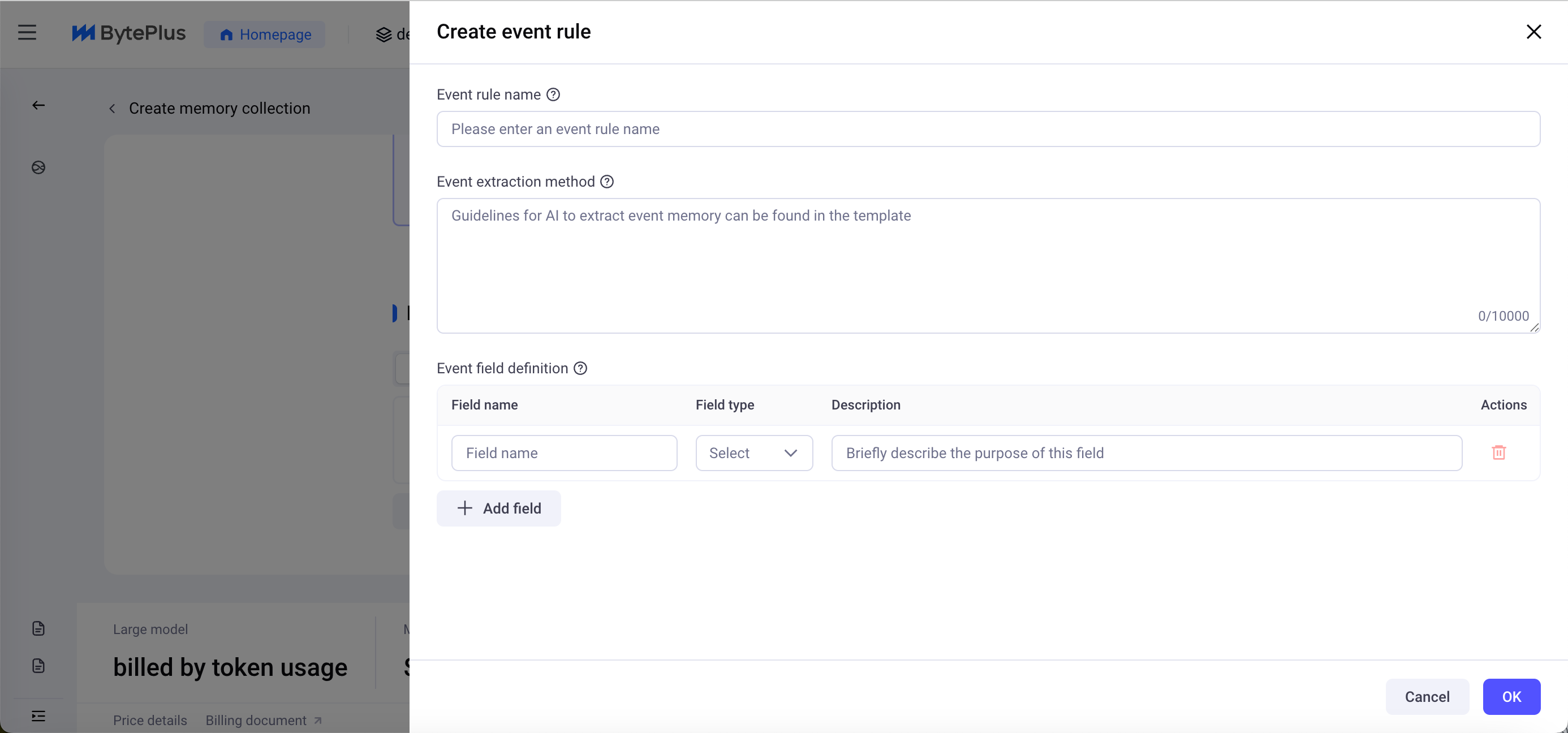This screenshot has width=1568, height=733.
Task: Click the Event rule name input
Action: pos(988,129)
